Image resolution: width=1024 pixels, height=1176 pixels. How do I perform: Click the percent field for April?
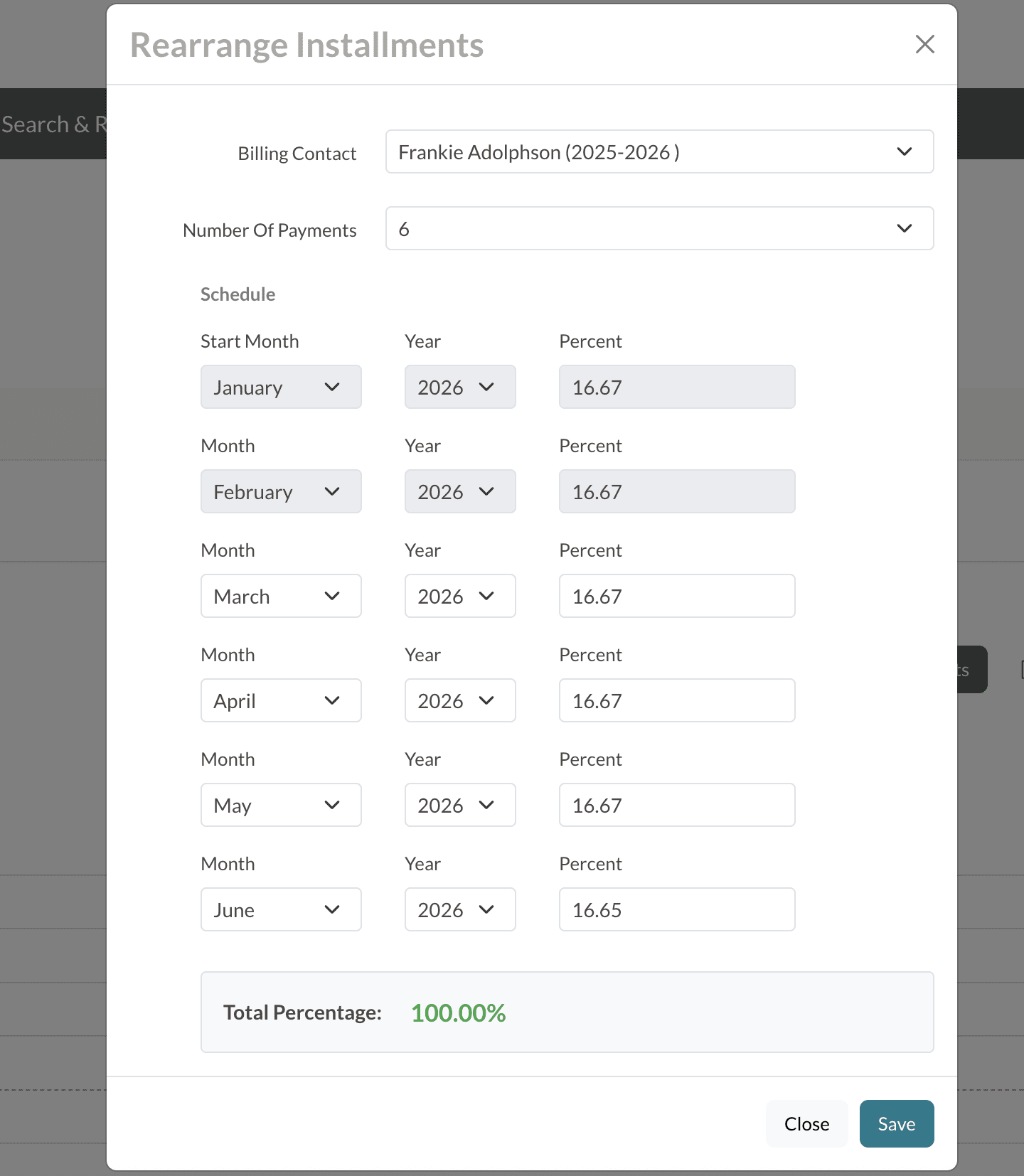(676, 700)
